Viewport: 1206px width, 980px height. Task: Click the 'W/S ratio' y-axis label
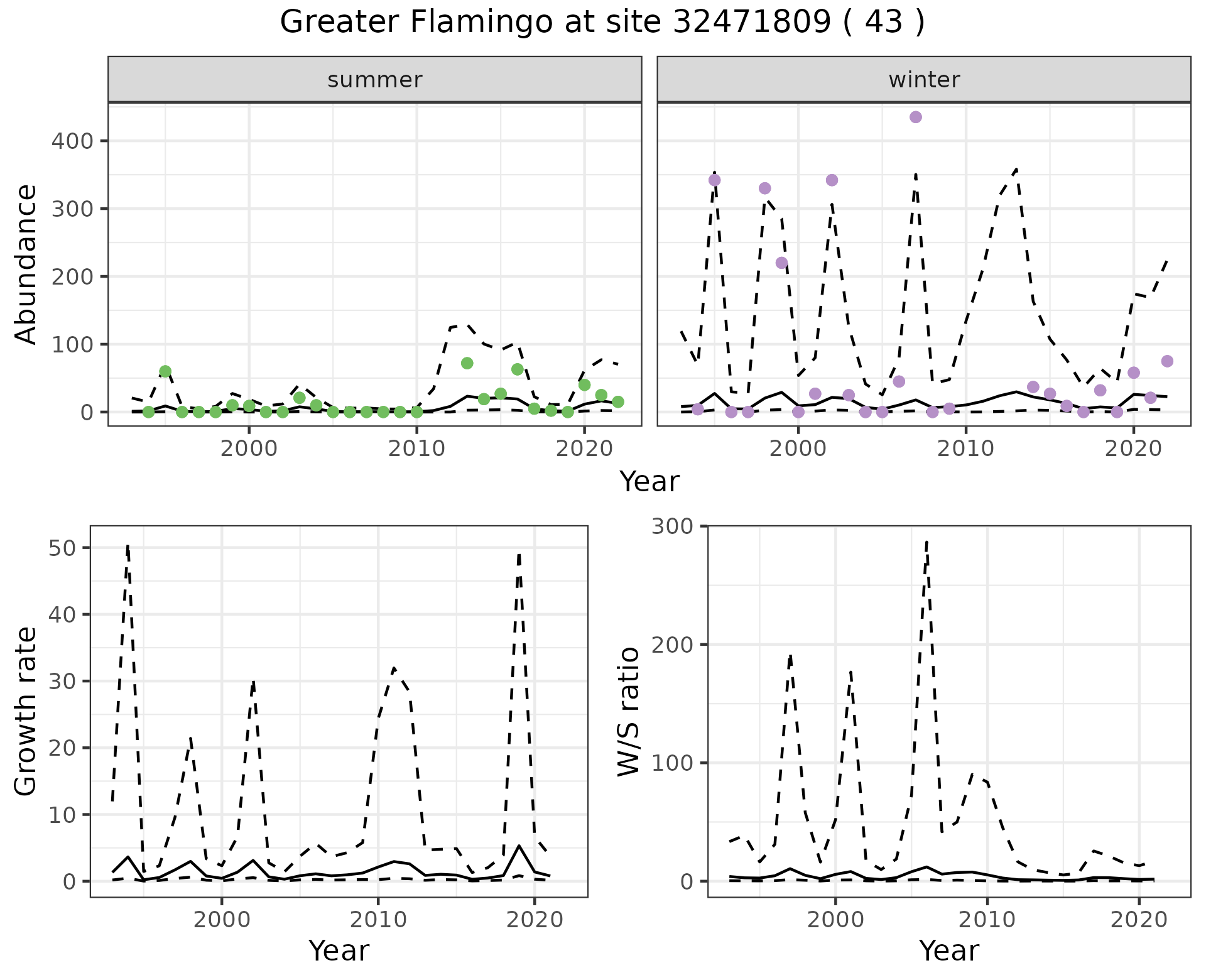pos(629,712)
